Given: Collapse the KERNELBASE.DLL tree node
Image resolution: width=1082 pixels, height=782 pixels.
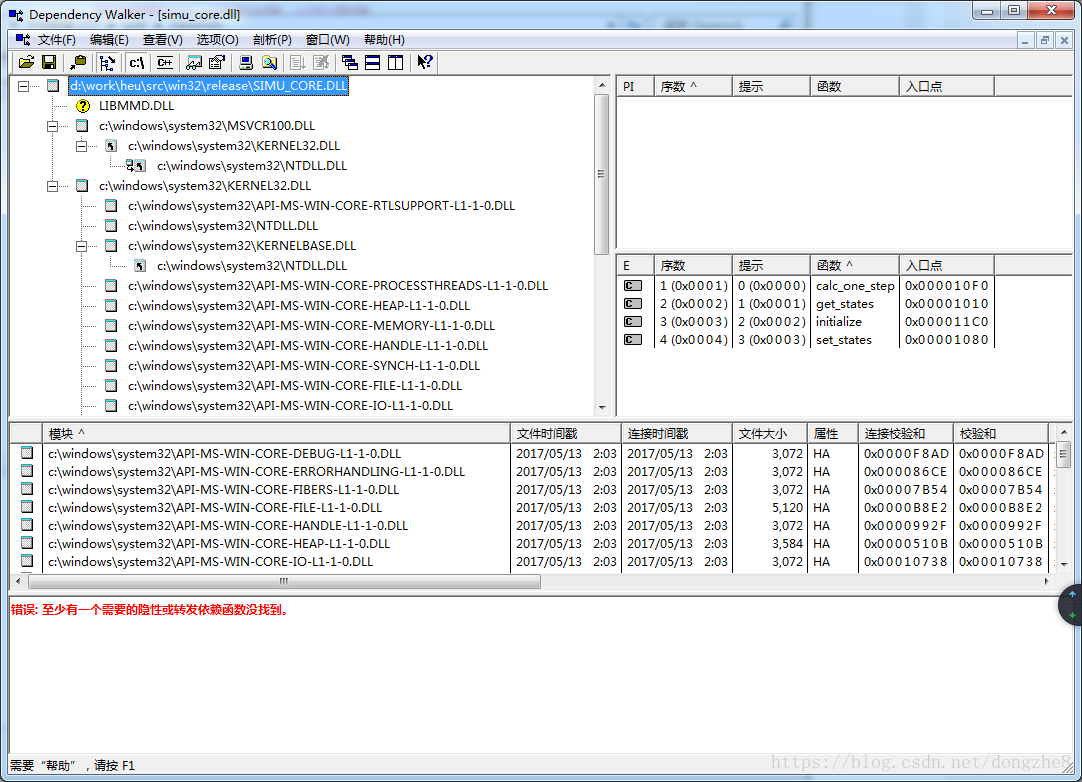Looking at the screenshot, I should (x=82, y=246).
